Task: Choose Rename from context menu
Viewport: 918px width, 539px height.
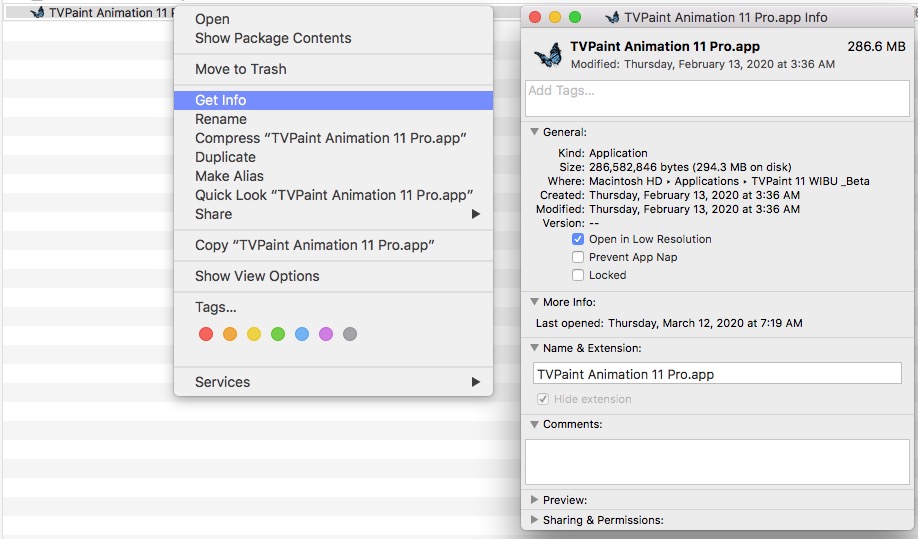Action: click(x=333, y=119)
